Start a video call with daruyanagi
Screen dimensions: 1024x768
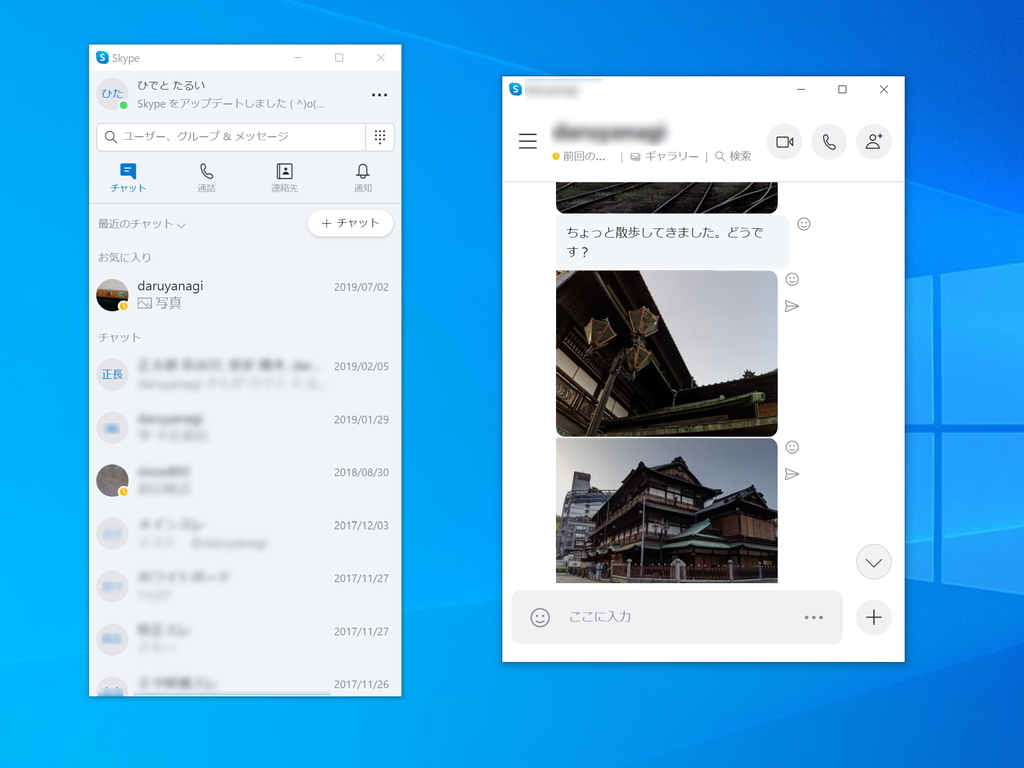784,142
